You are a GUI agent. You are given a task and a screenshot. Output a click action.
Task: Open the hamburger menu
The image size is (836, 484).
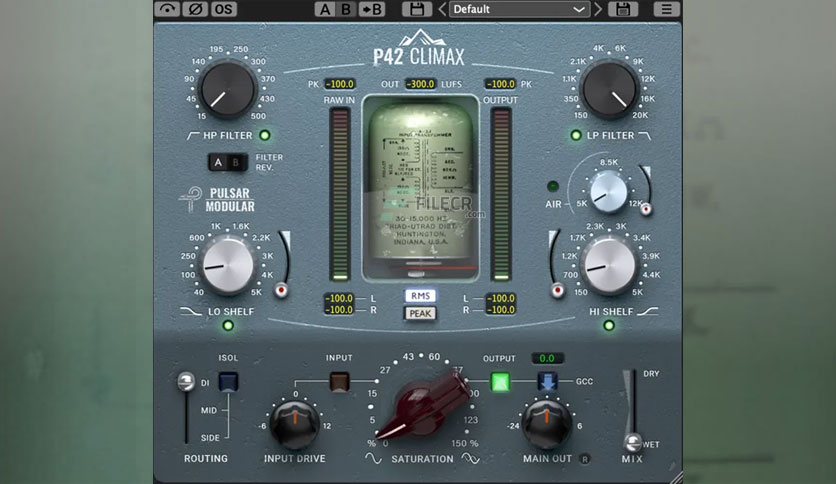[x=666, y=9]
